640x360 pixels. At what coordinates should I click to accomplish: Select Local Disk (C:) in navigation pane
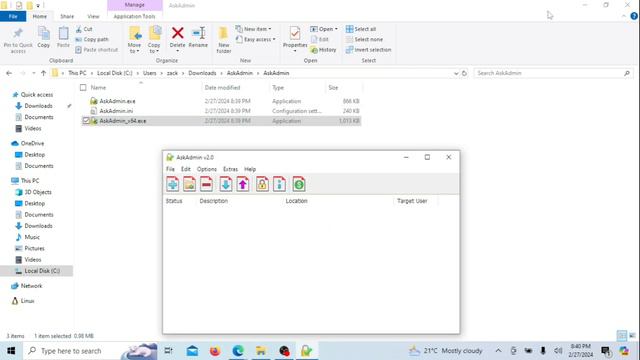pyautogui.click(x=42, y=271)
